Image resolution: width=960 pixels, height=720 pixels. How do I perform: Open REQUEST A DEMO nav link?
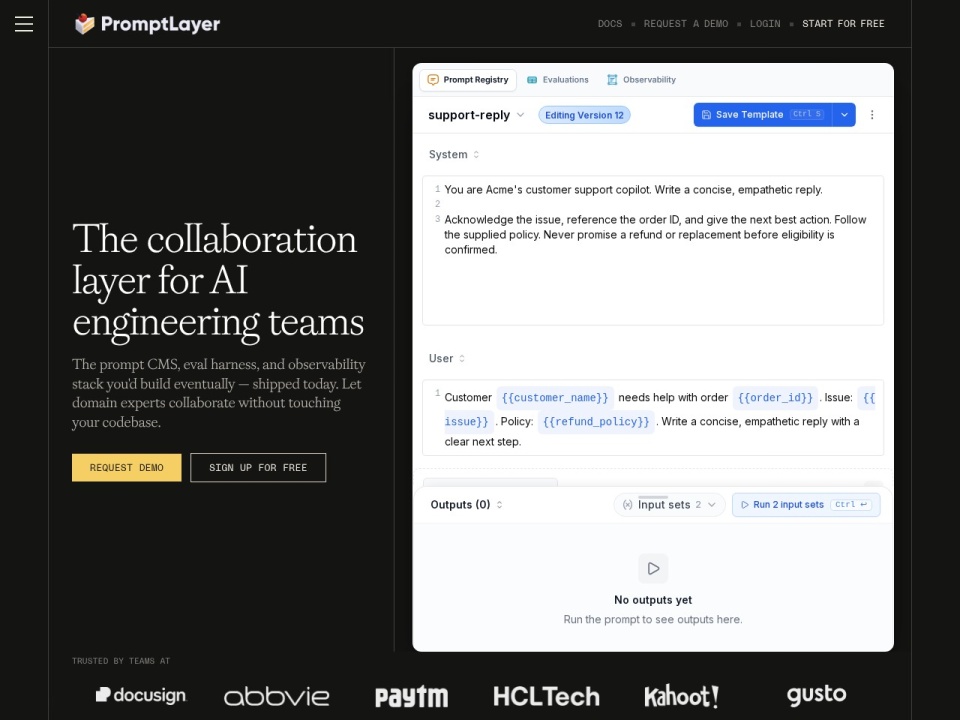pos(686,24)
